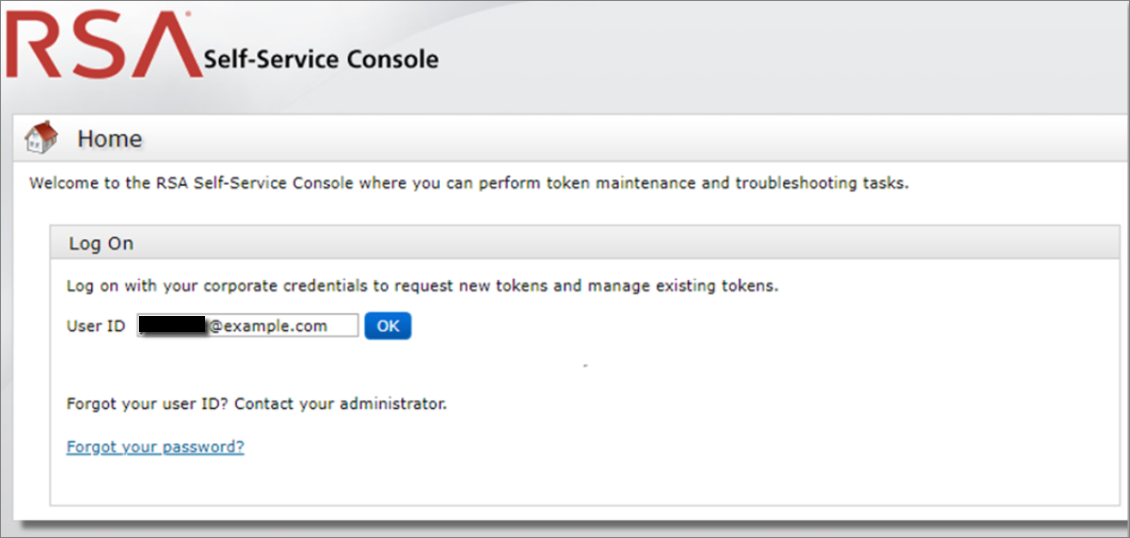This screenshot has height=538, width=1130.
Task: Focus the User ID input field
Action: pos(248,326)
